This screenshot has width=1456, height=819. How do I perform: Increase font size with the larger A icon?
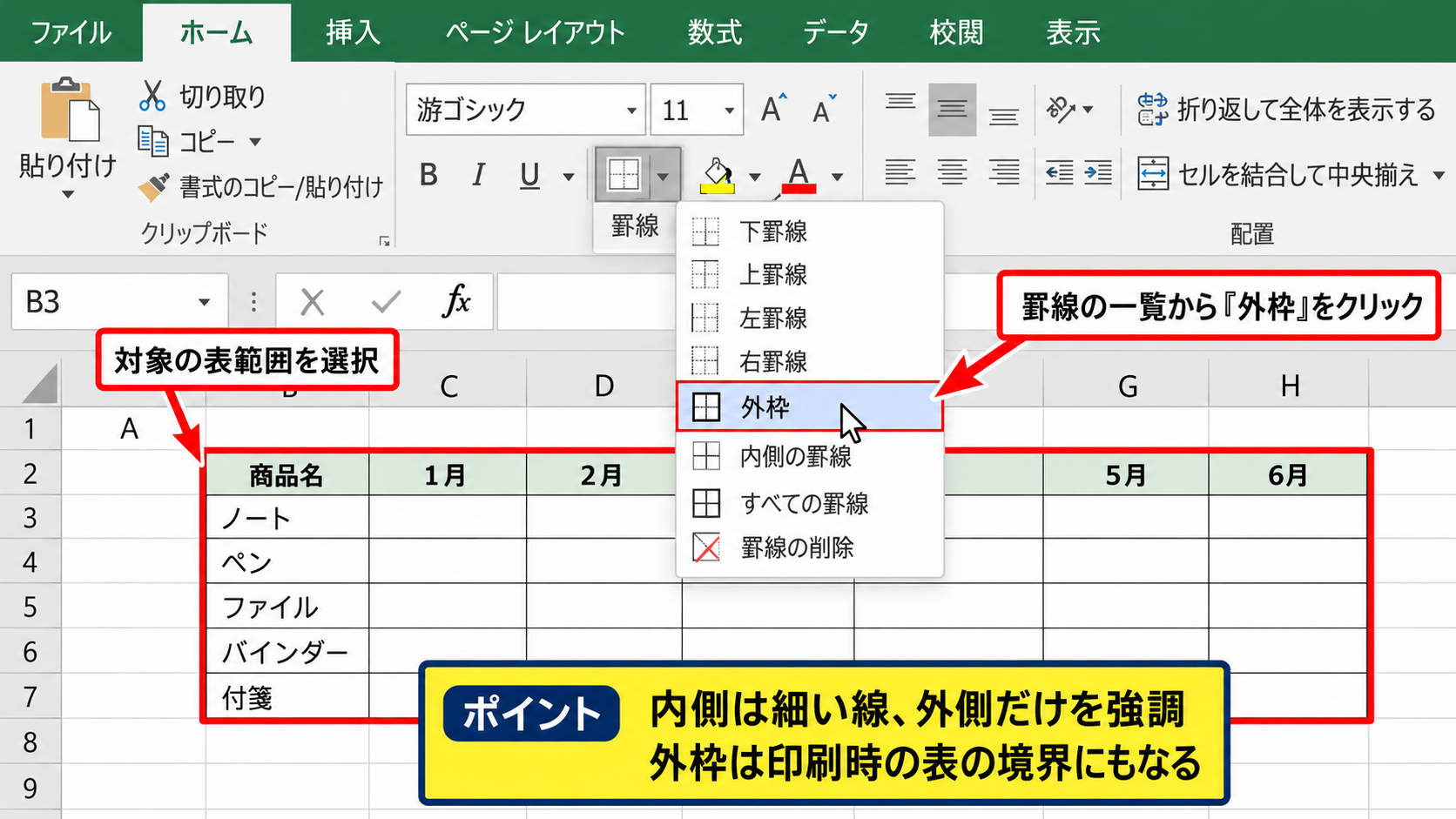773,109
